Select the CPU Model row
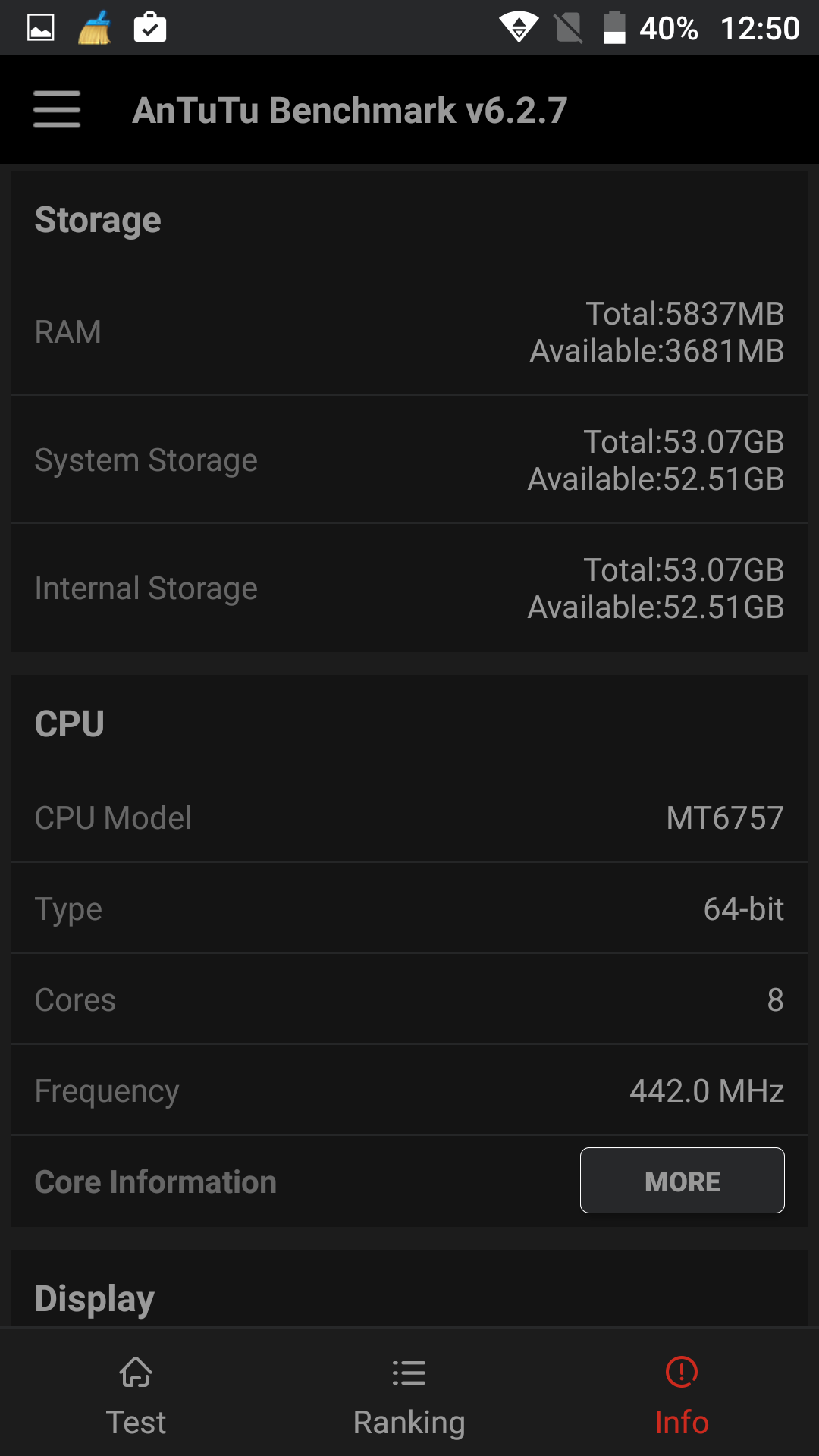This screenshot has width=819, height=1456. click(x=409, y=818)
